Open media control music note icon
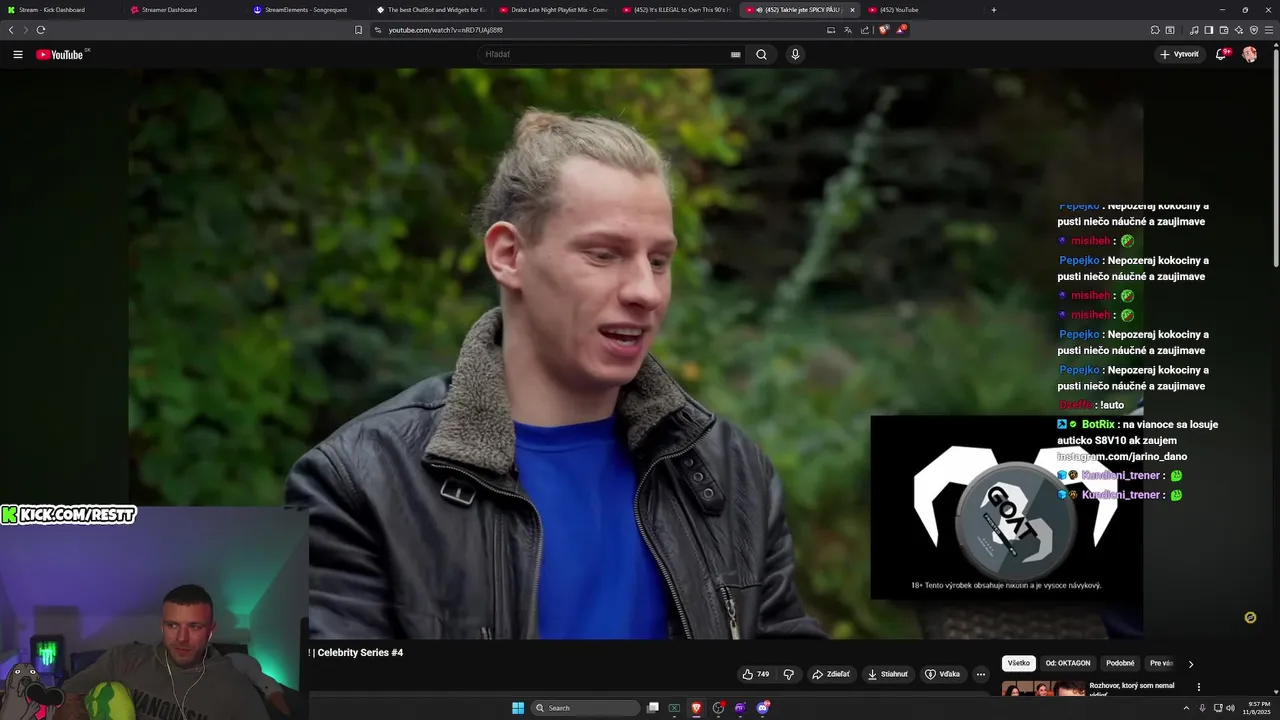The image size is (1280, 720). pos(1193,30)
